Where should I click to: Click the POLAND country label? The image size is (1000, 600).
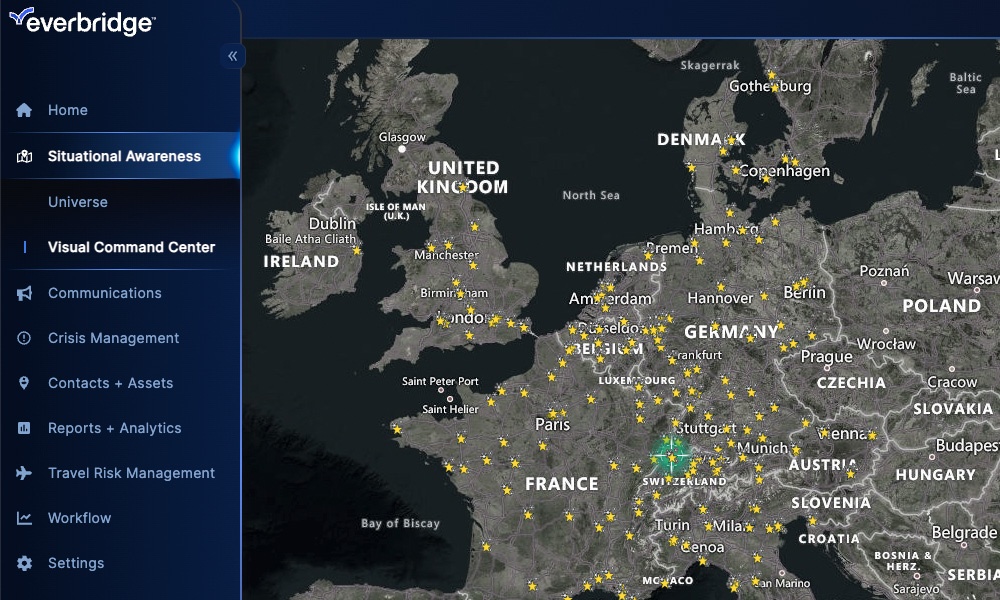(x=942, y=306)
